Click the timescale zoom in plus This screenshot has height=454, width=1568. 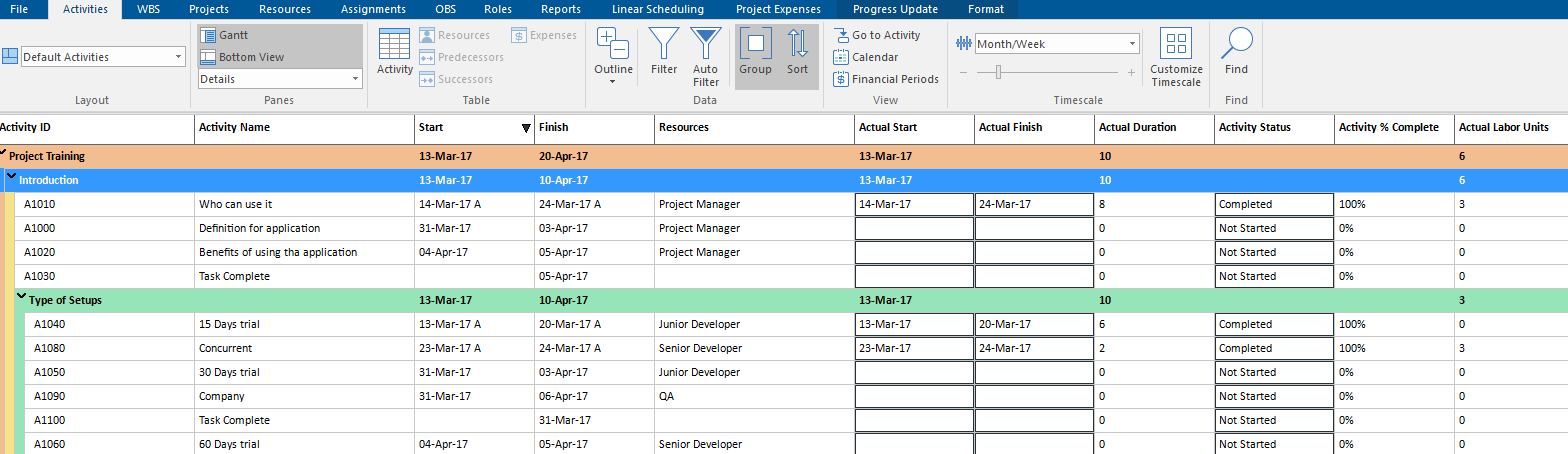coord(1131,72)
